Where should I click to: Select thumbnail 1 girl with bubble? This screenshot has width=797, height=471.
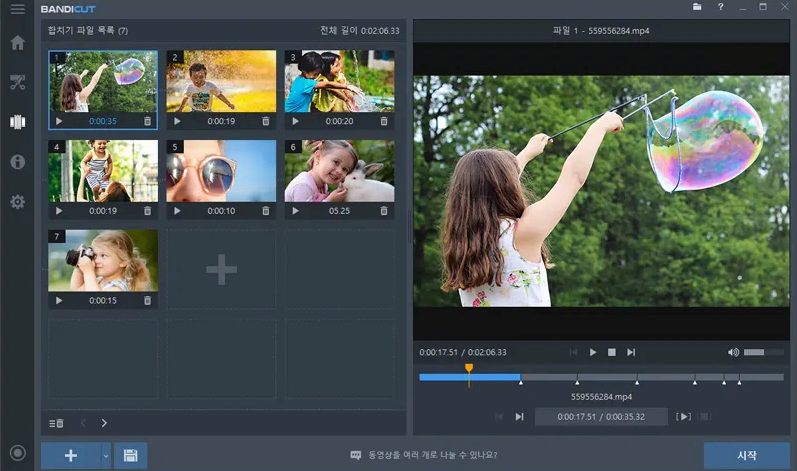[x=103, y=81]
